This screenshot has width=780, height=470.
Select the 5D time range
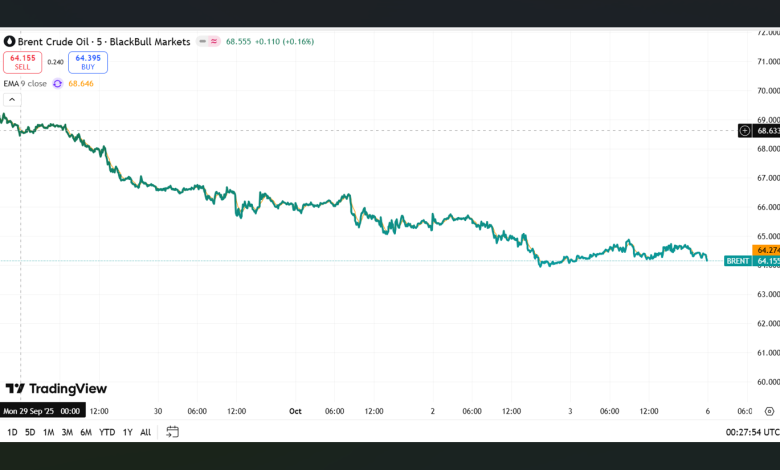pos(30,432)
